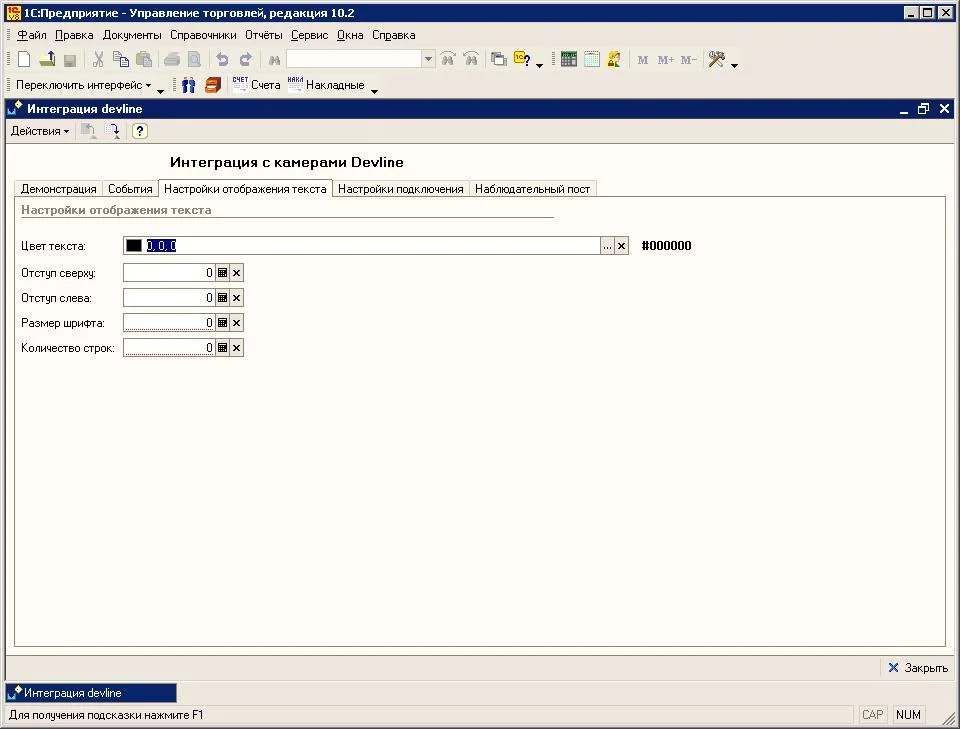960x729 pixels.
Task: Open the Отчёты menu
Action: click(x=264, y=35)
